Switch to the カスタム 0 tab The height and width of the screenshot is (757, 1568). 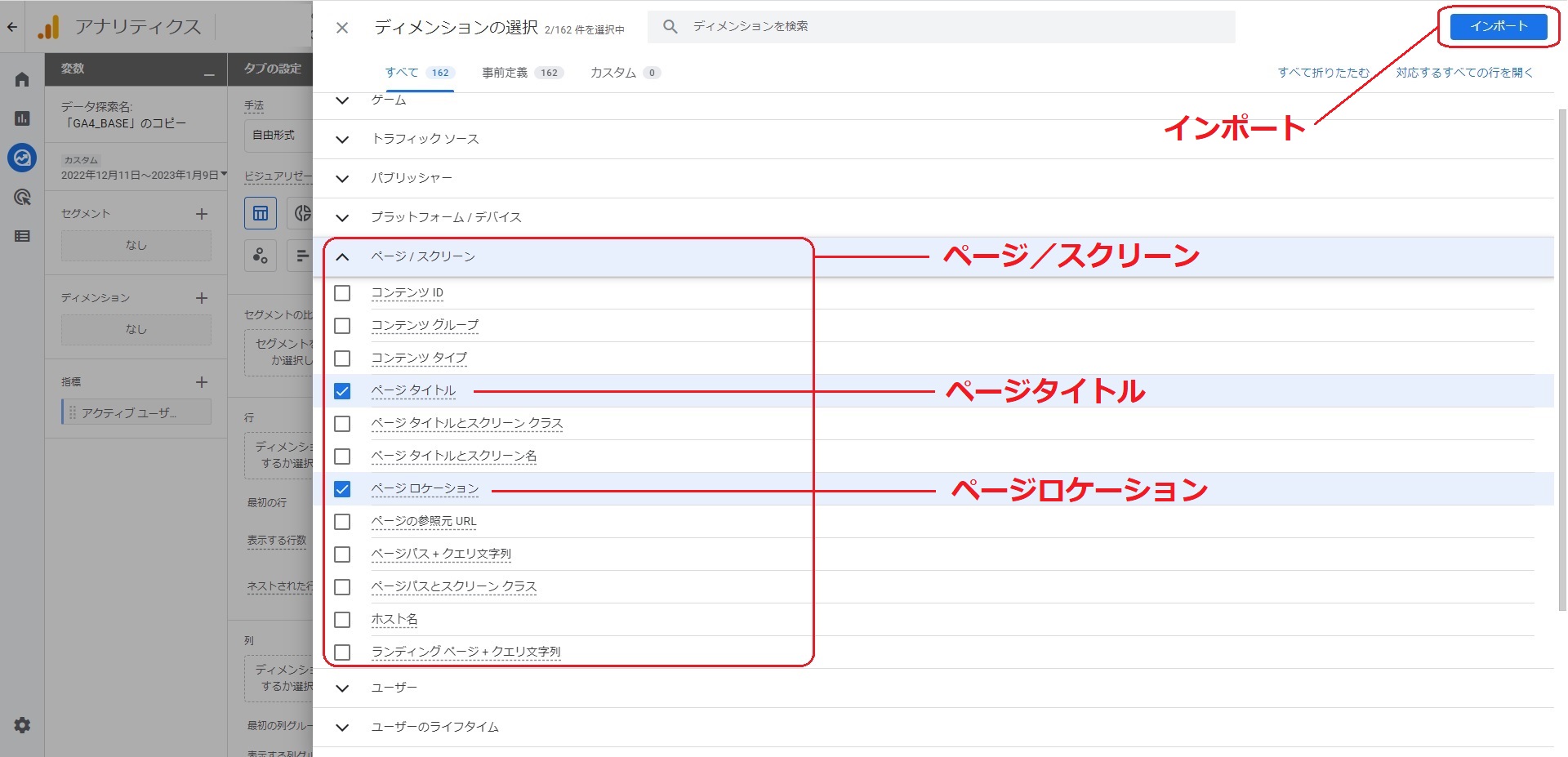point(625,73)
